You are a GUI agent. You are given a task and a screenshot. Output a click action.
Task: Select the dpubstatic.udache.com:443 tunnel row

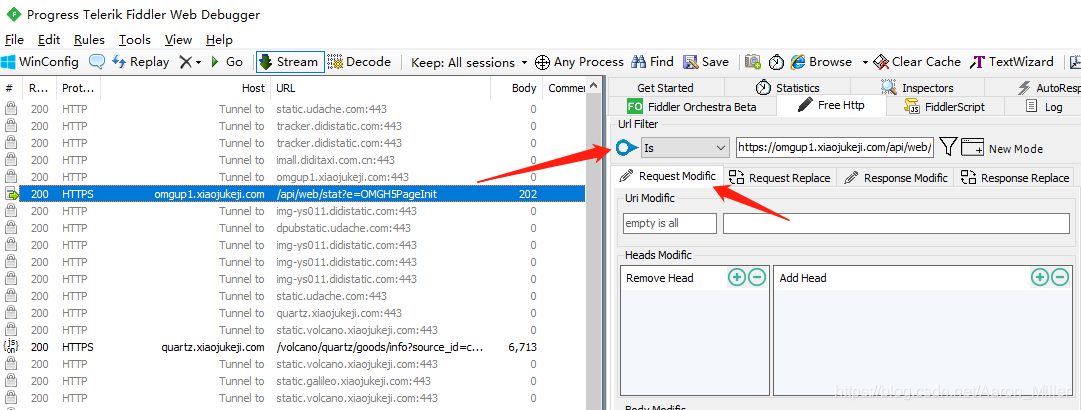293,228
